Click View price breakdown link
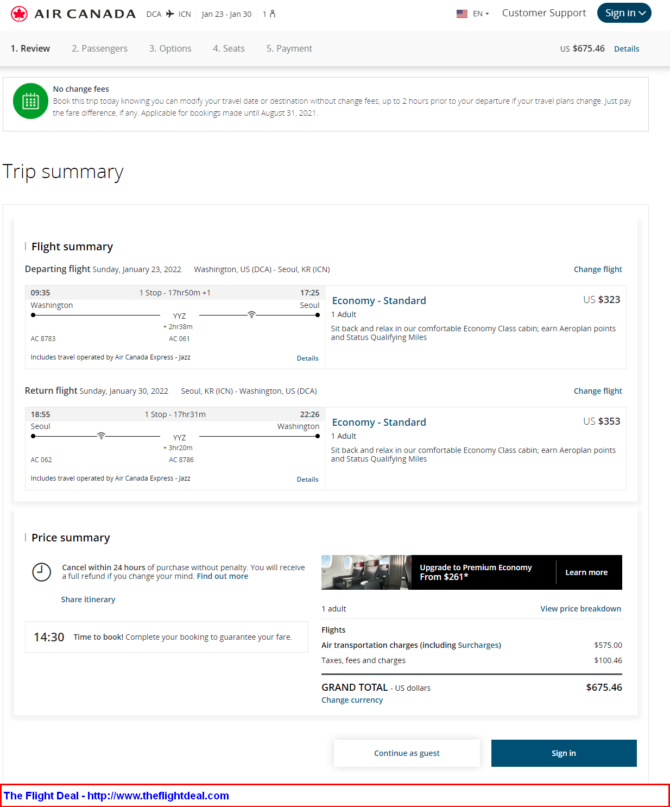670x807 pixels. [x=580, y=609]
